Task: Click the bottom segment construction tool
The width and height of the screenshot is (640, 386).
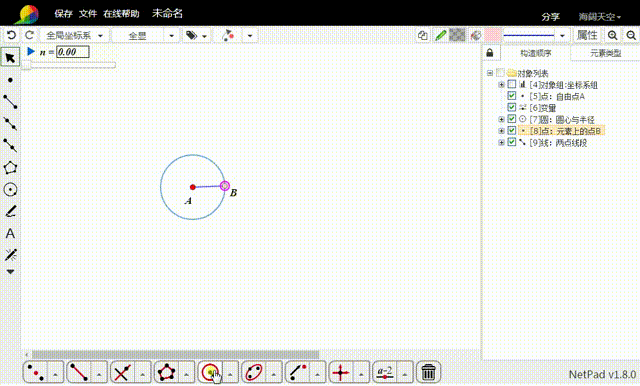Action: [79, 373]
